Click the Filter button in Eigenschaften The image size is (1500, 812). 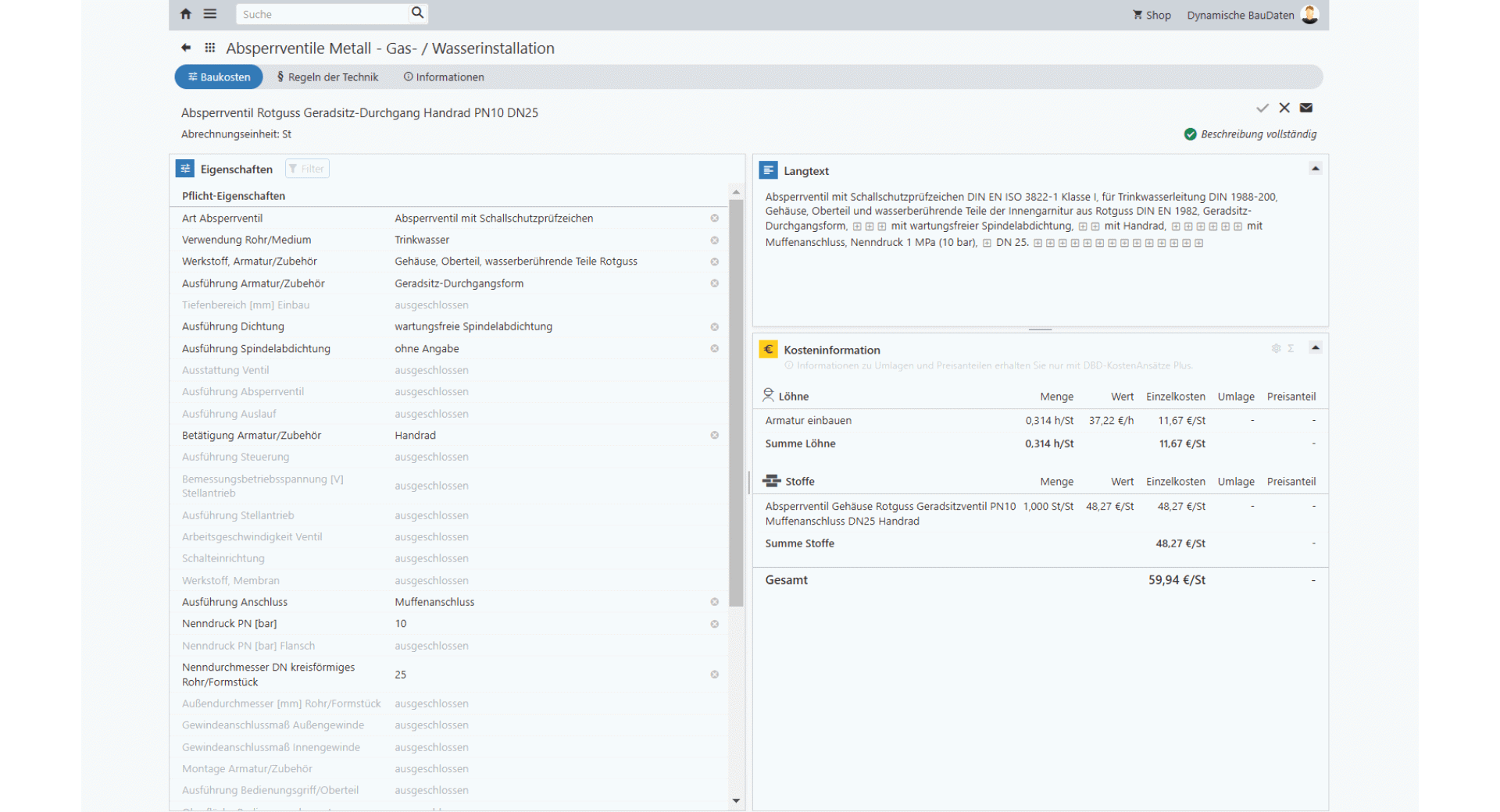pyautogui.click(x=307, y=169)
